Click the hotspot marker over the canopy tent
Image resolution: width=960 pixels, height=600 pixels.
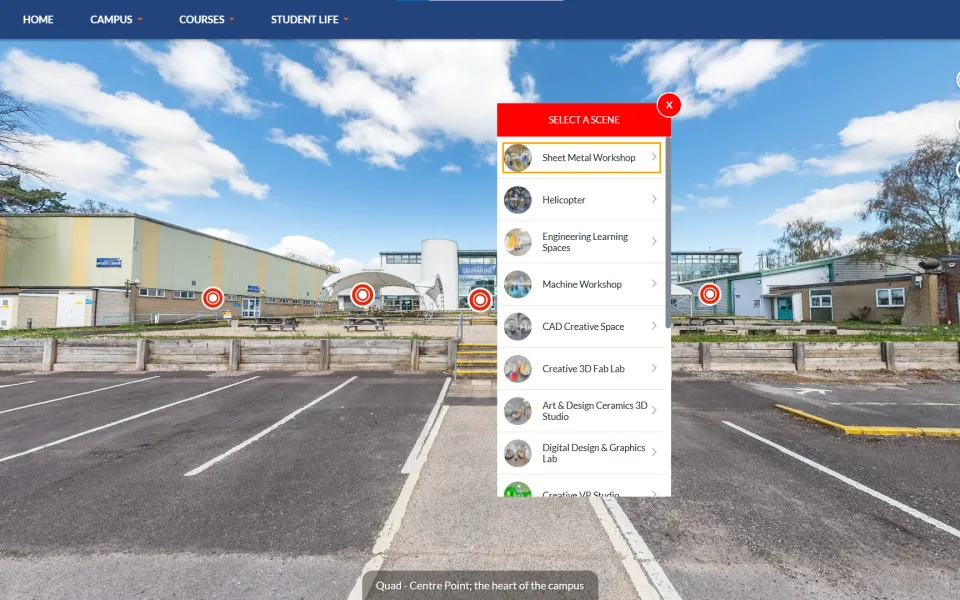362,295
